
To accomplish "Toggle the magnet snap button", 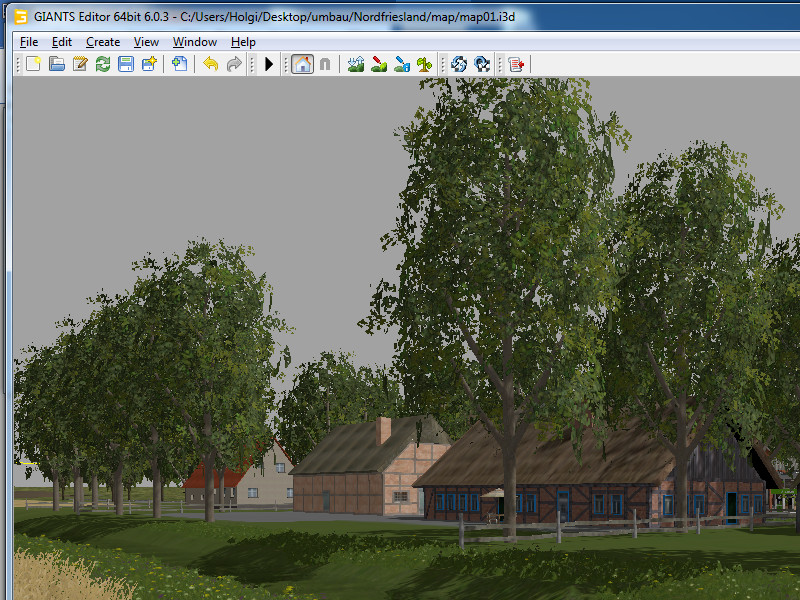I will 325,64.
